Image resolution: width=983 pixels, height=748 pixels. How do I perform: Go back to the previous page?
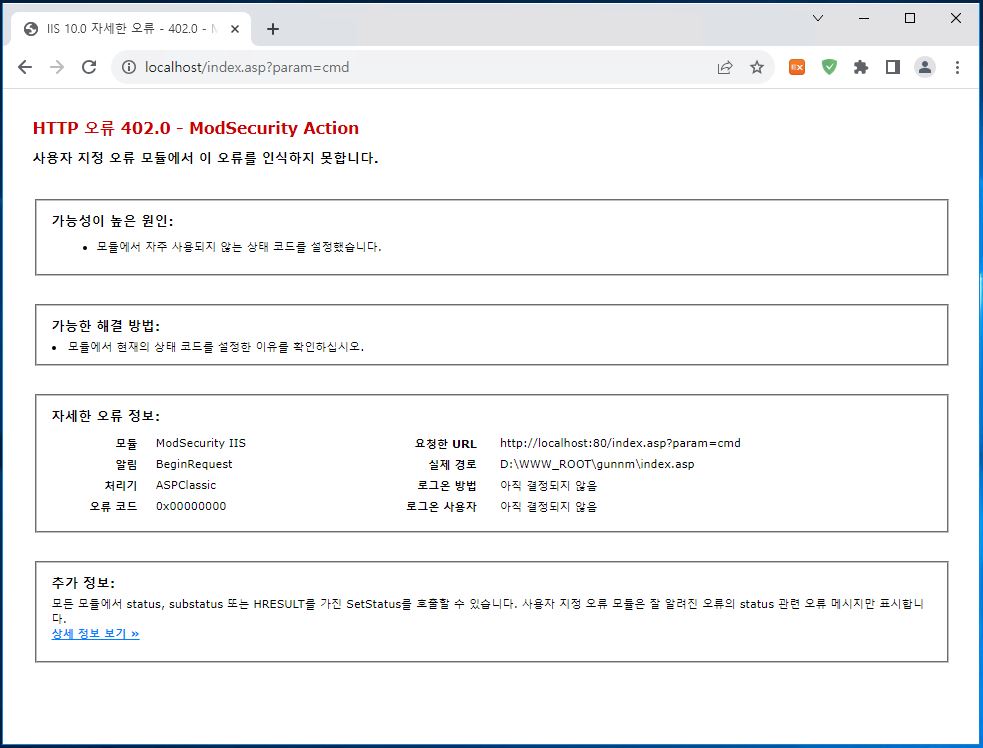[x=25, y=67]
